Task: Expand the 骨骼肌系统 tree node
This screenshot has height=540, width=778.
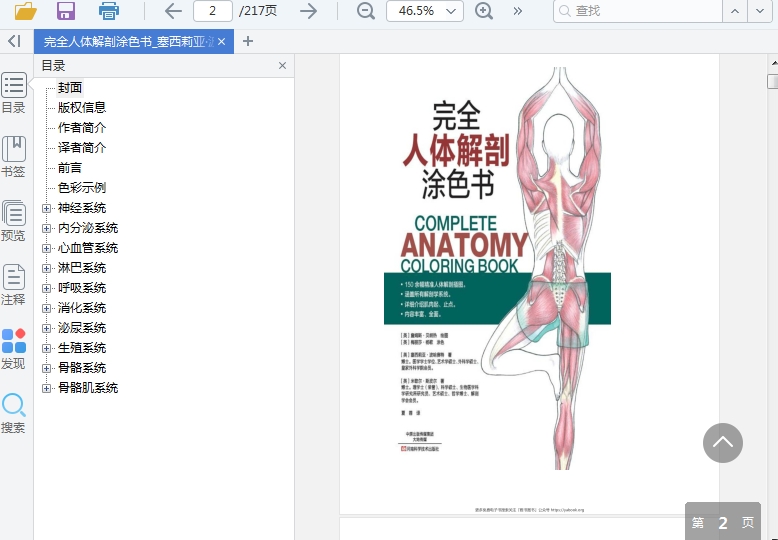Action: pos(46,388)
